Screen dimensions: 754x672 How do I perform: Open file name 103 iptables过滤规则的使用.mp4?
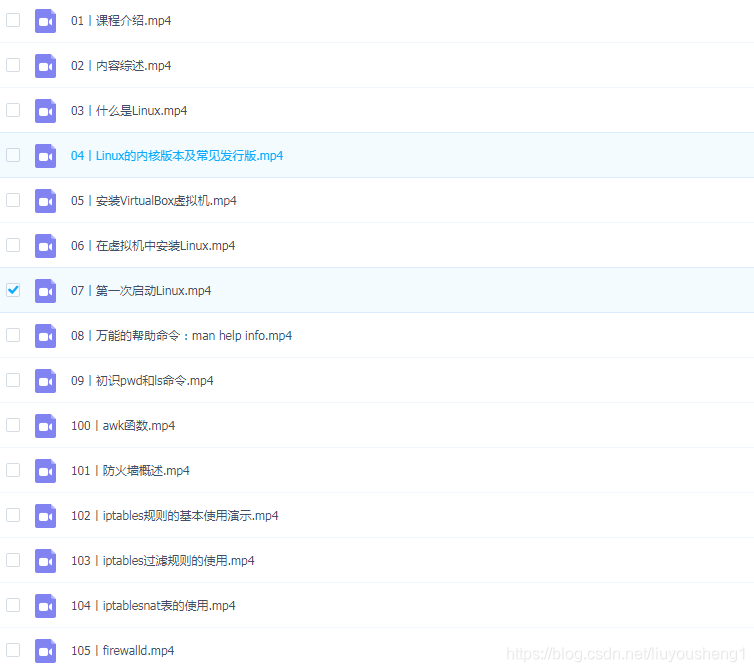click(x=163, y=560)
